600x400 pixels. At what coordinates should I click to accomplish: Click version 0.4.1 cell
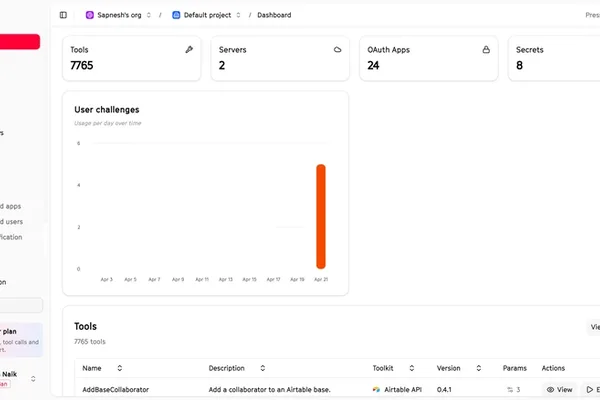click(x=444, y=389)
